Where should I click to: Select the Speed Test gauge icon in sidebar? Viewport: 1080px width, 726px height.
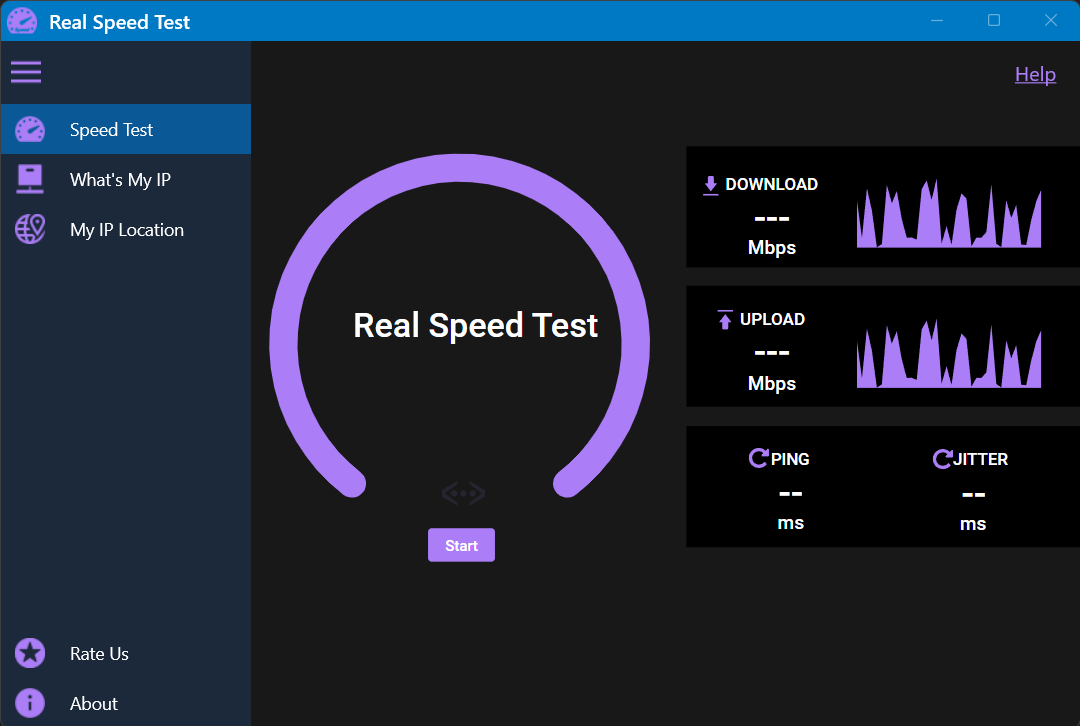tap(30, 129)
